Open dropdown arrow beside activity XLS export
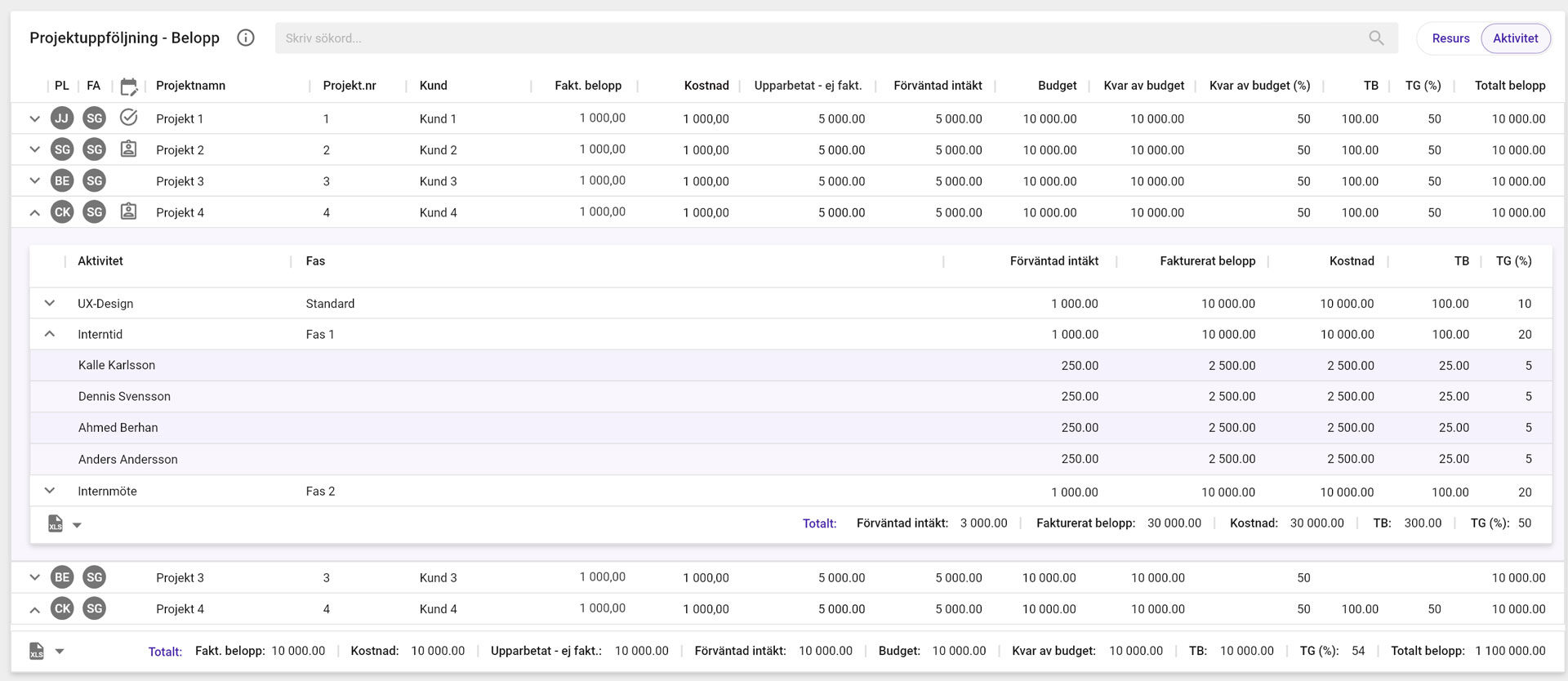This screenshot has width=1568, height=681. (x=77, y=525)
